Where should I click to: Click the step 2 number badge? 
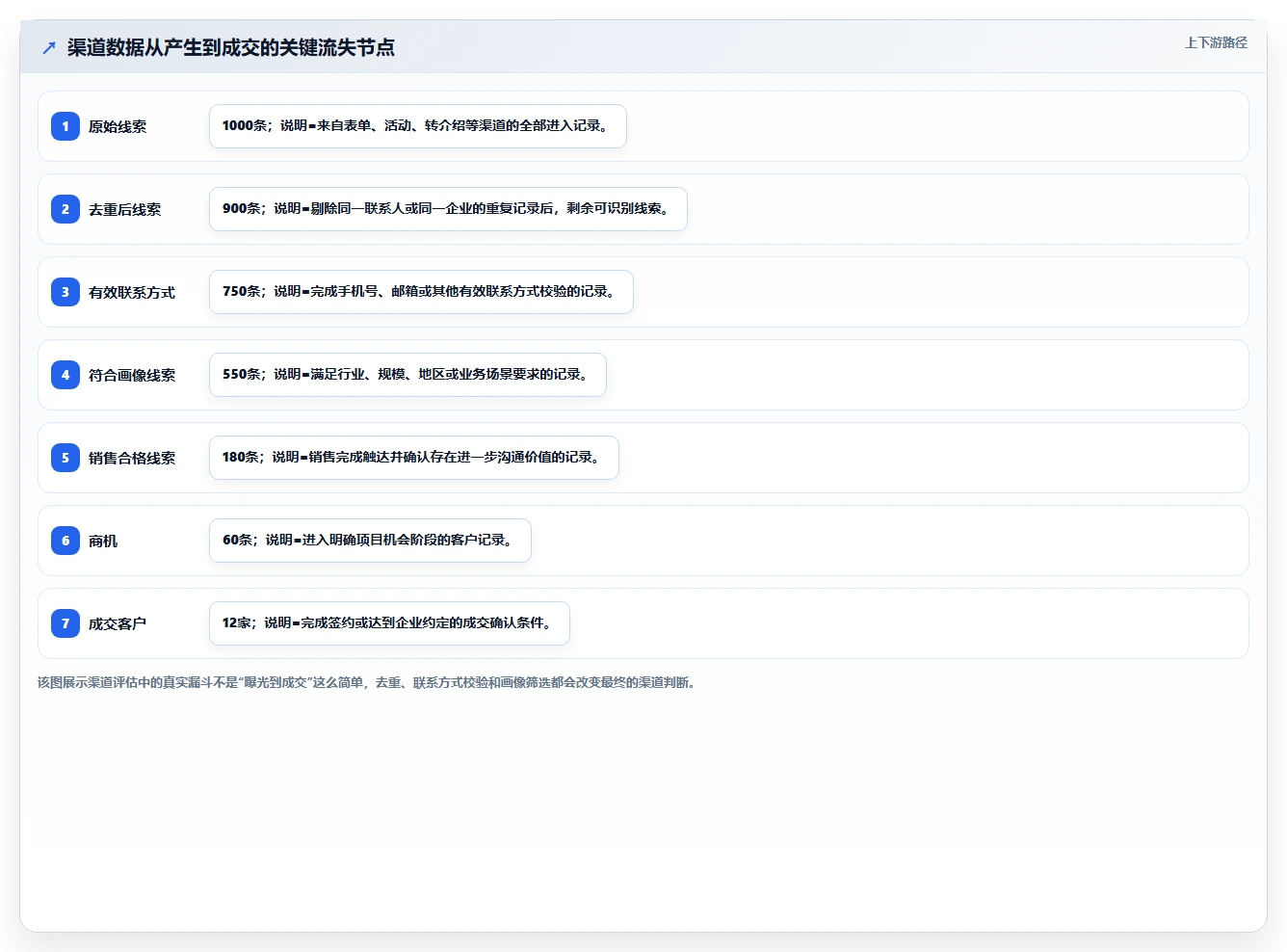click(66, 209)
